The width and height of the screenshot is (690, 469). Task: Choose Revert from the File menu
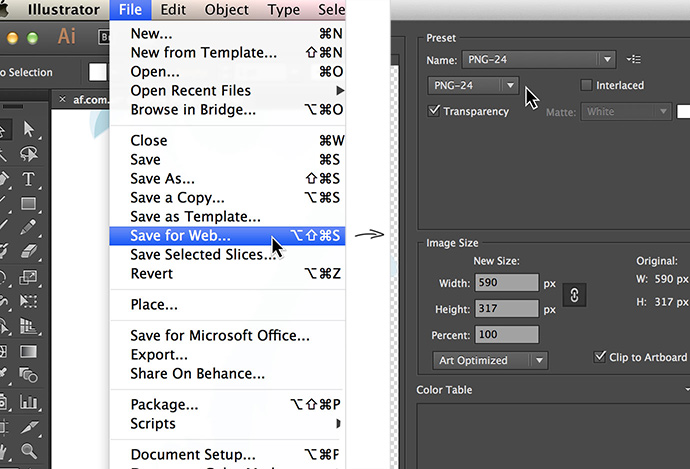227,273
